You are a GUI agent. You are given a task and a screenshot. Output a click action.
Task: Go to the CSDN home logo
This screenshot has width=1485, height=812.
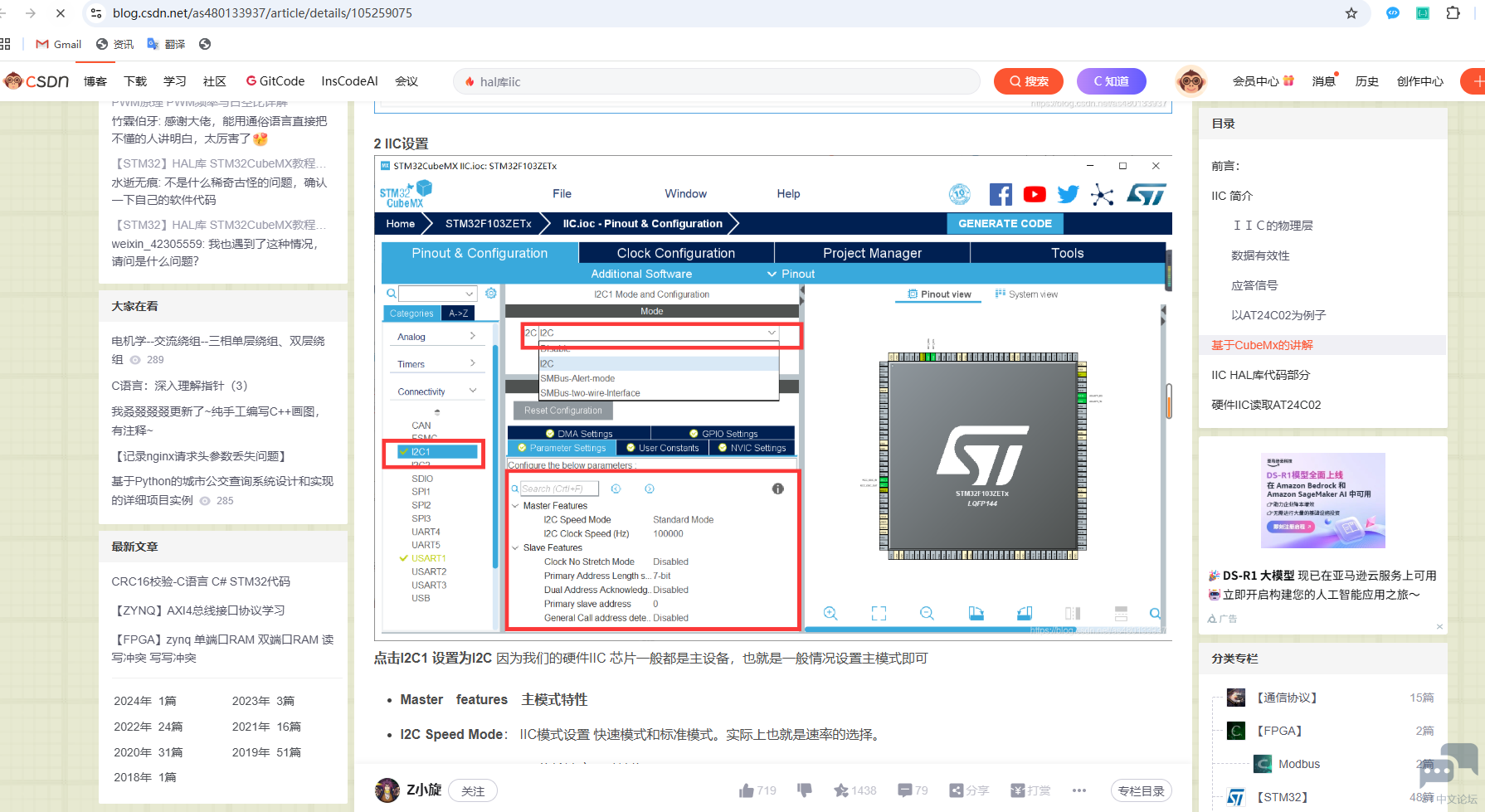tap(37, 81)
